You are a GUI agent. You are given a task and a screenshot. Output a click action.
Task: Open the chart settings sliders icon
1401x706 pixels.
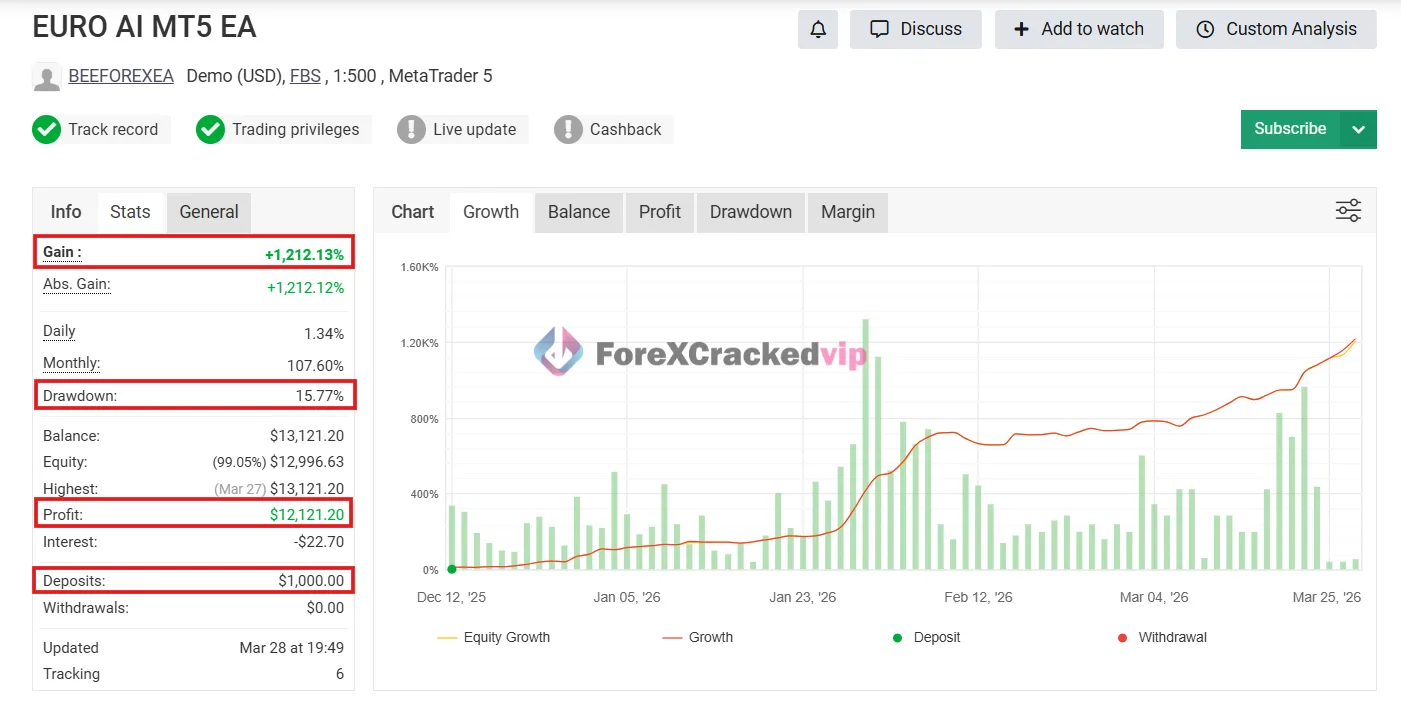[x=1348, y=210]
